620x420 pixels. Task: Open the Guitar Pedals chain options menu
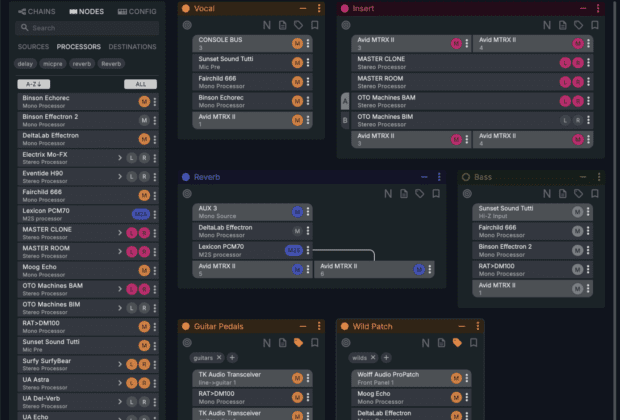(319, 326)
